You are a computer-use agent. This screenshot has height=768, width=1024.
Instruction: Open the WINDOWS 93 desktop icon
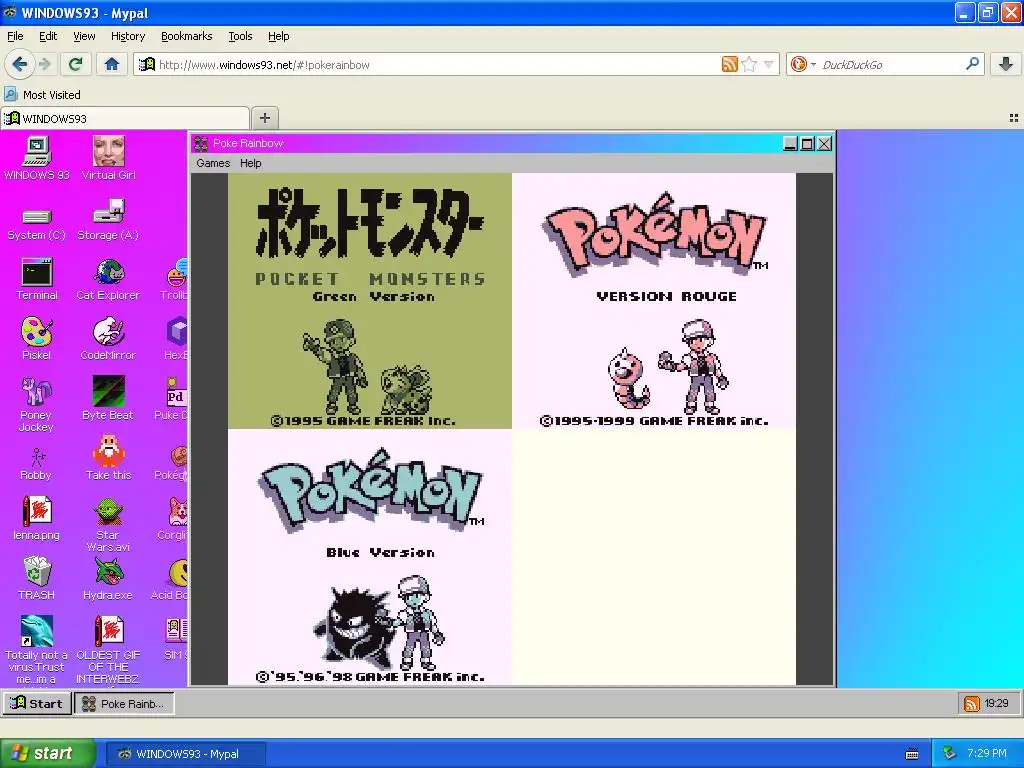coord(37,157)
